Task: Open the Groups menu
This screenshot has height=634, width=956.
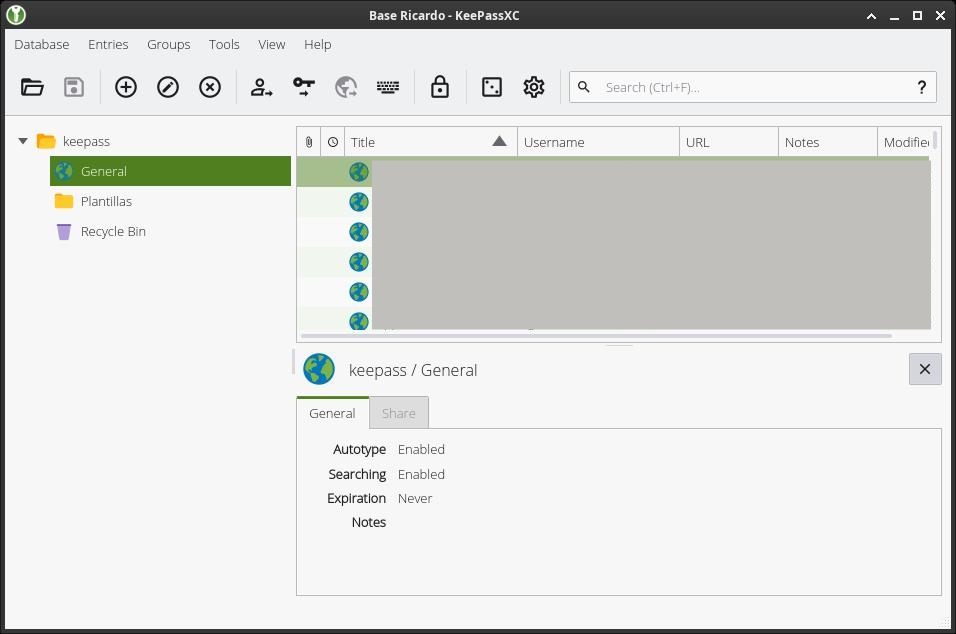Action: click(168, 45)
